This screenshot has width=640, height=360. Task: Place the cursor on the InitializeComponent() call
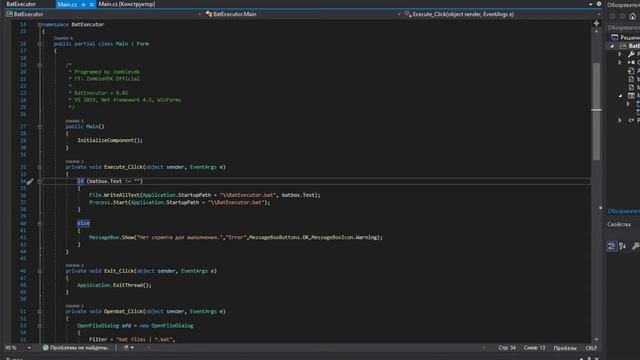110,140
